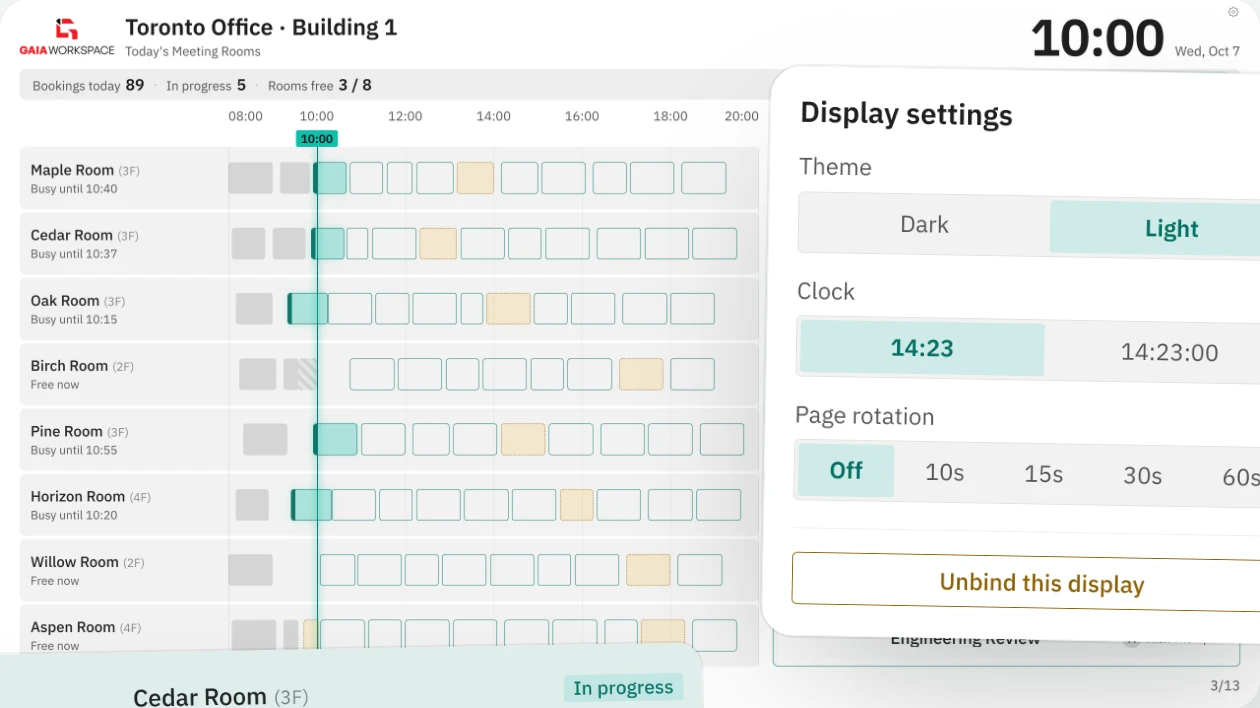Click the Wed, Oct 7 date
The width and height of the screenshot is (1260, 708).
(1207, 51)
